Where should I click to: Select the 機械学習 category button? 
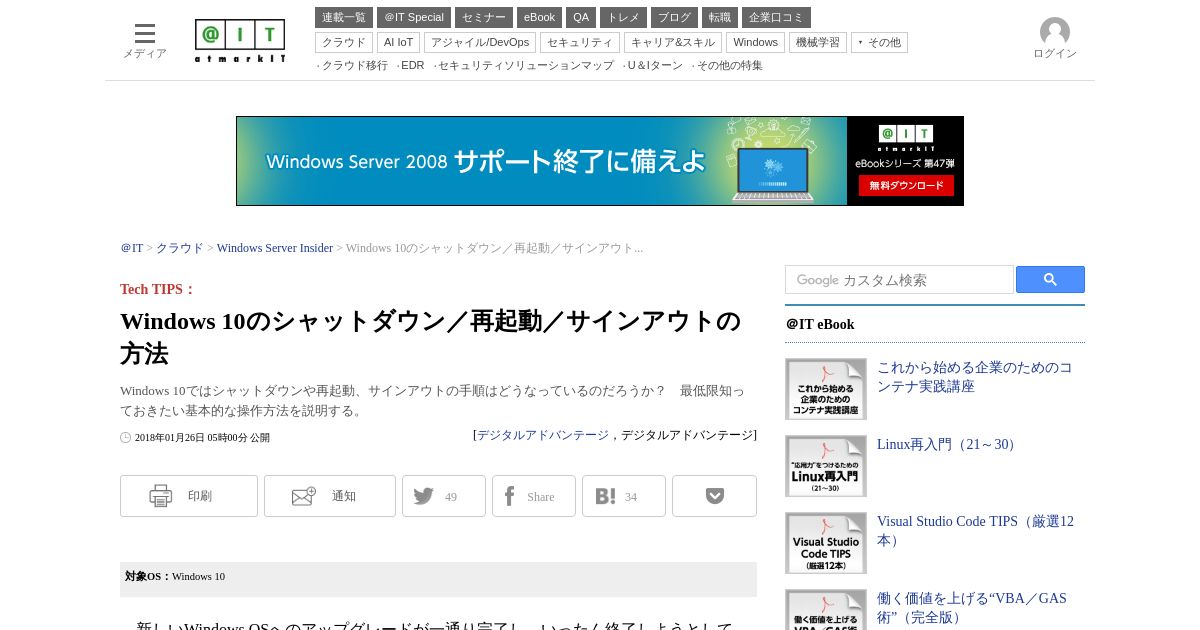click(x=818, y=42)
